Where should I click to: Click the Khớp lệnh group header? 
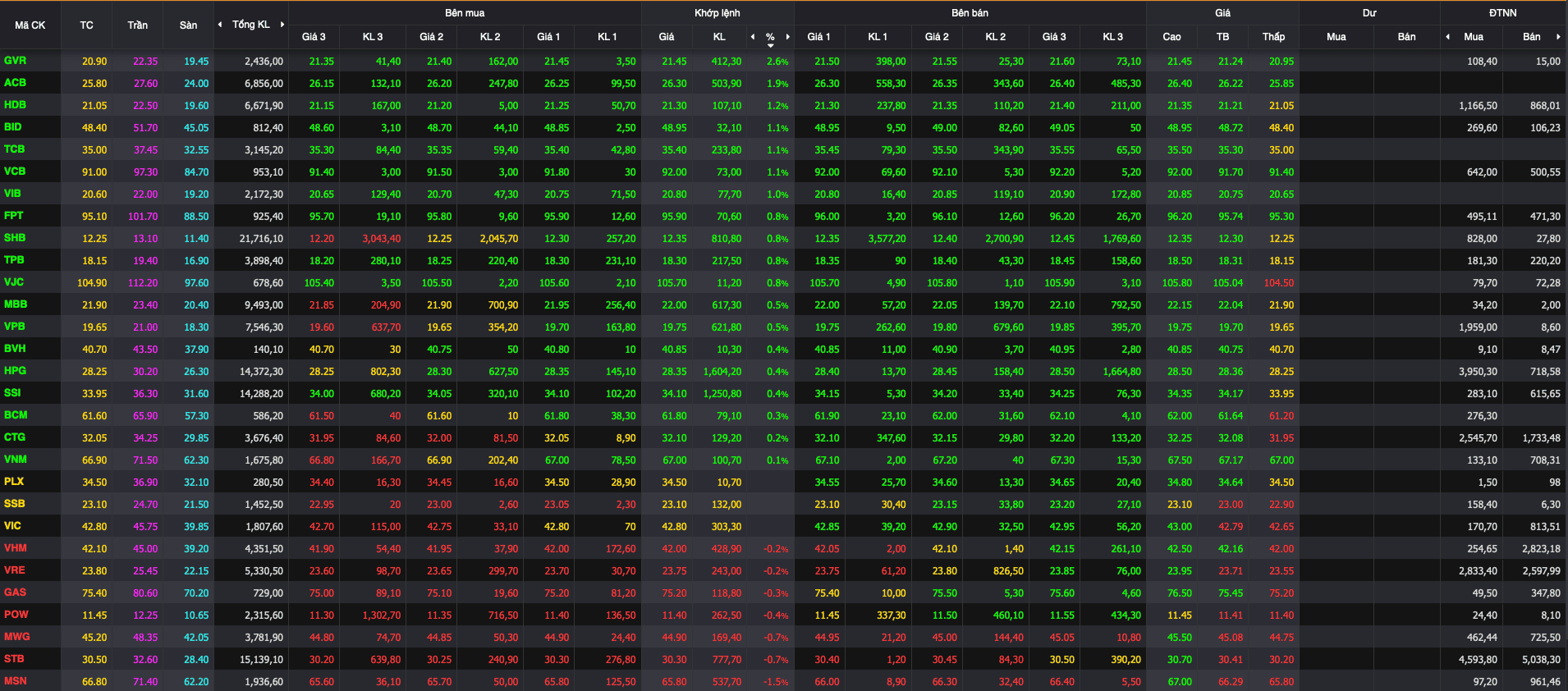coord(718,13)
